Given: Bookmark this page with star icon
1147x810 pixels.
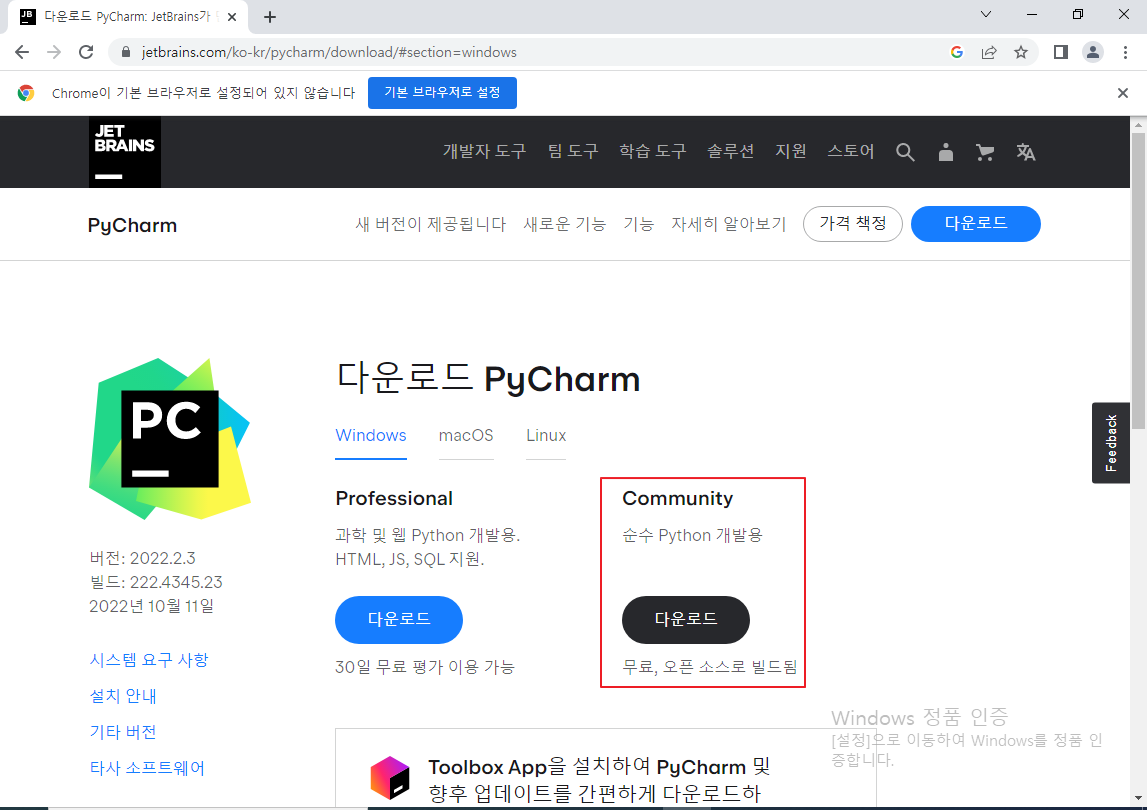Looking at the screenshot, I should tap(1021, 52).
